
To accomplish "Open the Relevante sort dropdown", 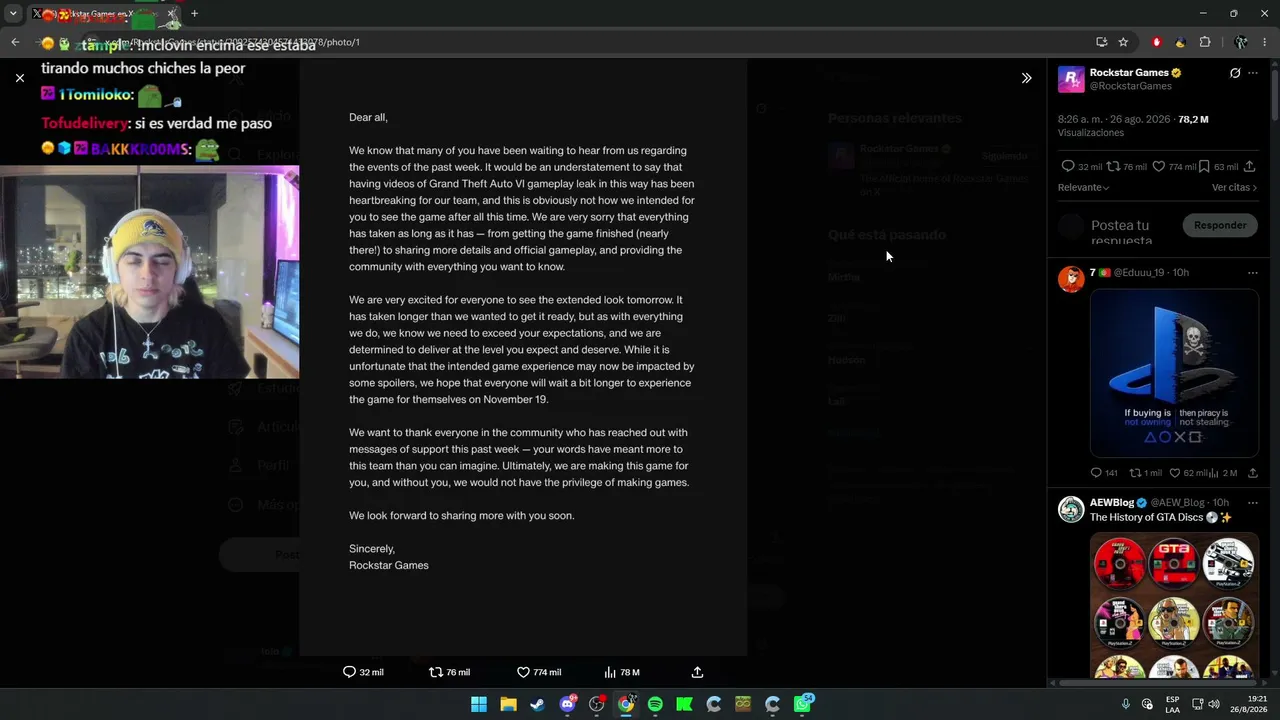I will click(x=1084, y=187).
